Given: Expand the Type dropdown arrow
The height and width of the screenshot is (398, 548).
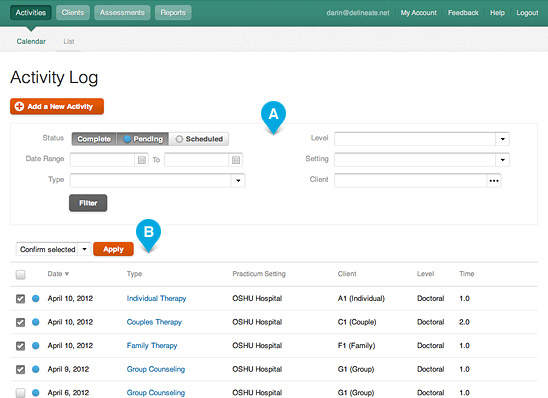Looking at the screenshot, I should tap(238, 181).
